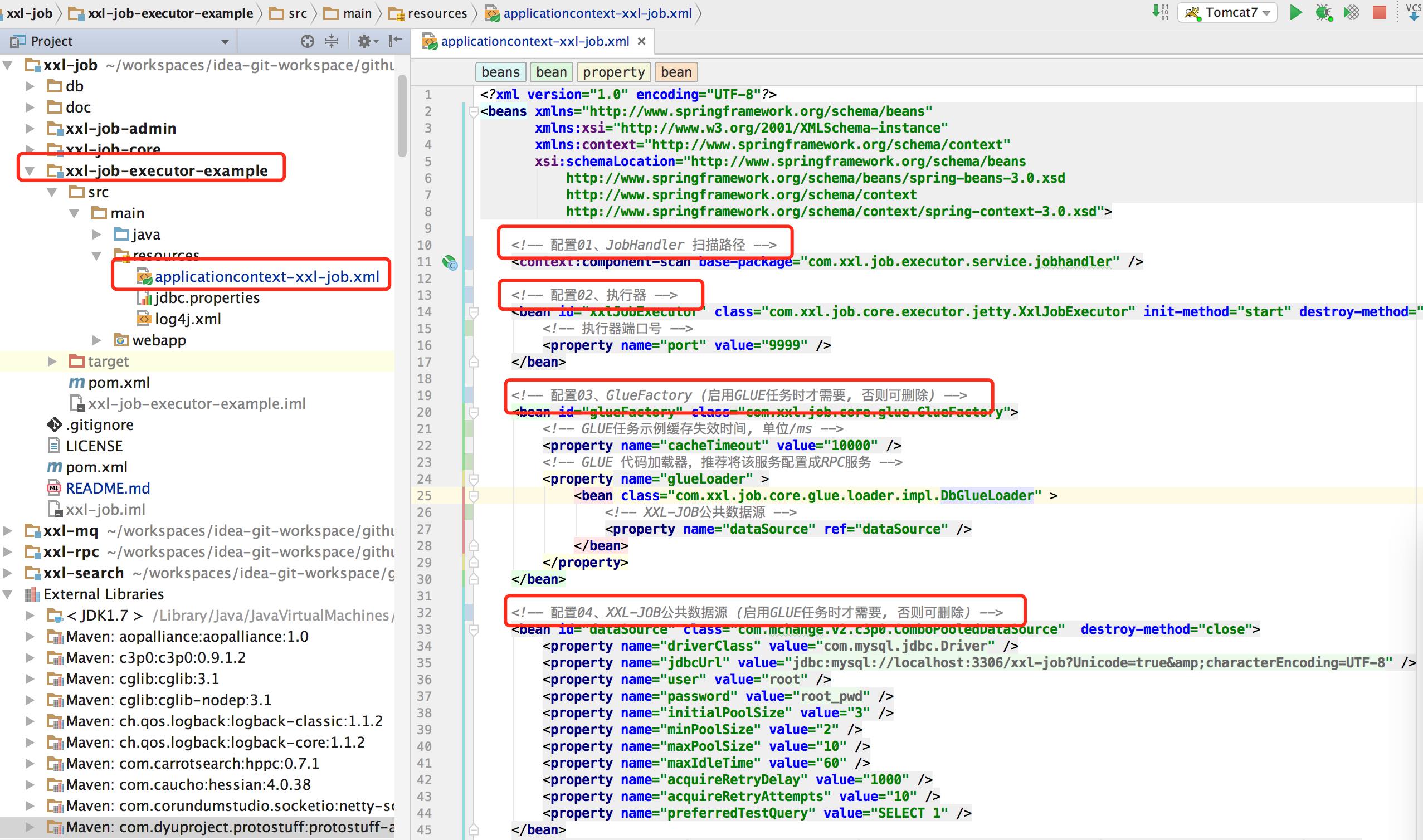
Task: Fold the xxlJobExecutor bean at line 14
Action: tap(474, 312)
